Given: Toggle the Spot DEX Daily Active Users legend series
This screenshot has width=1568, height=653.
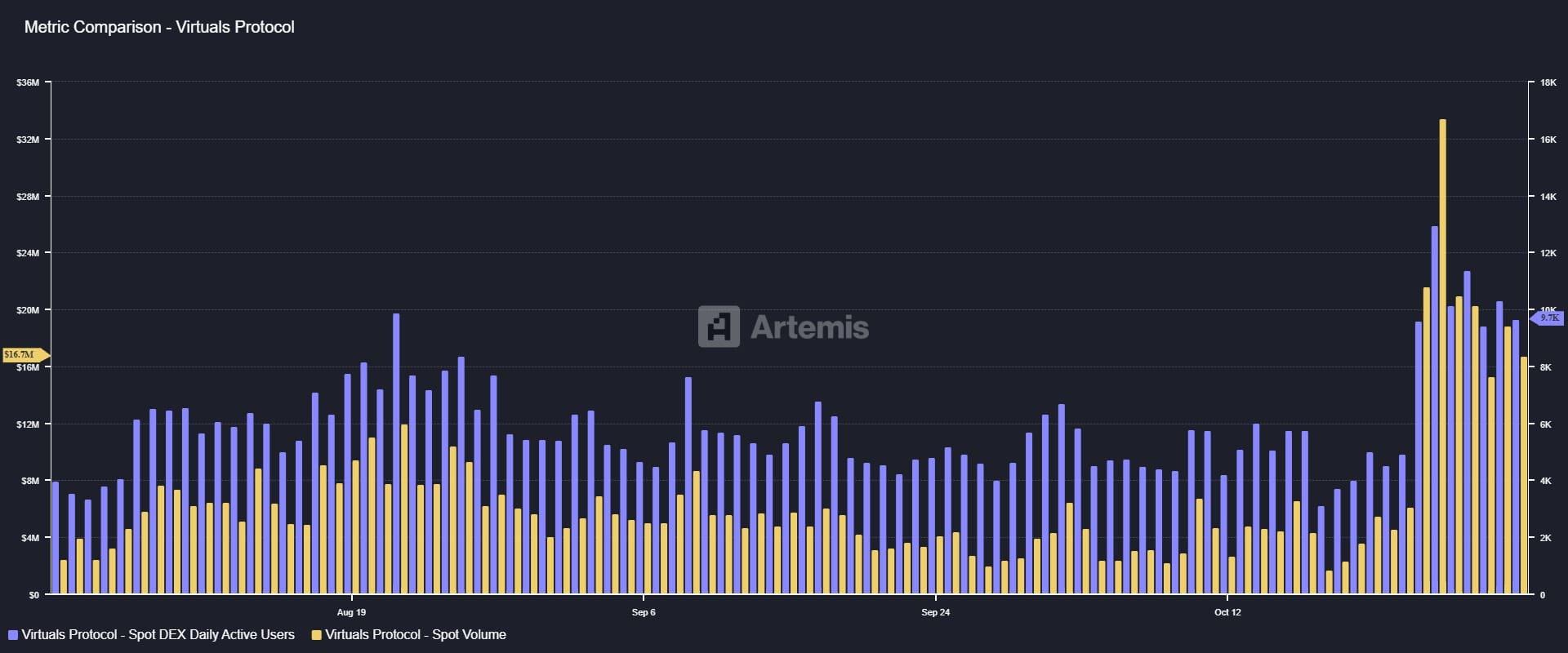Looking at the screenshot, I should [158, 635].
